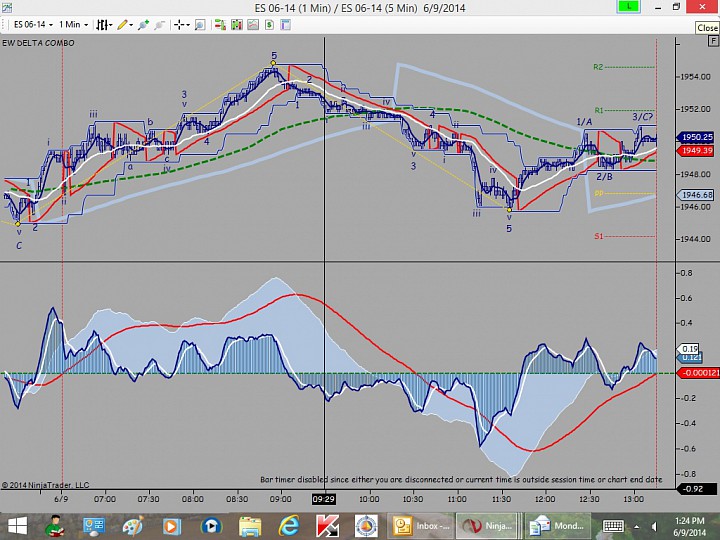The image size is (720, 540).
Task: Expand the chart style dropdown arrow
Action: (x=111, y=25)
